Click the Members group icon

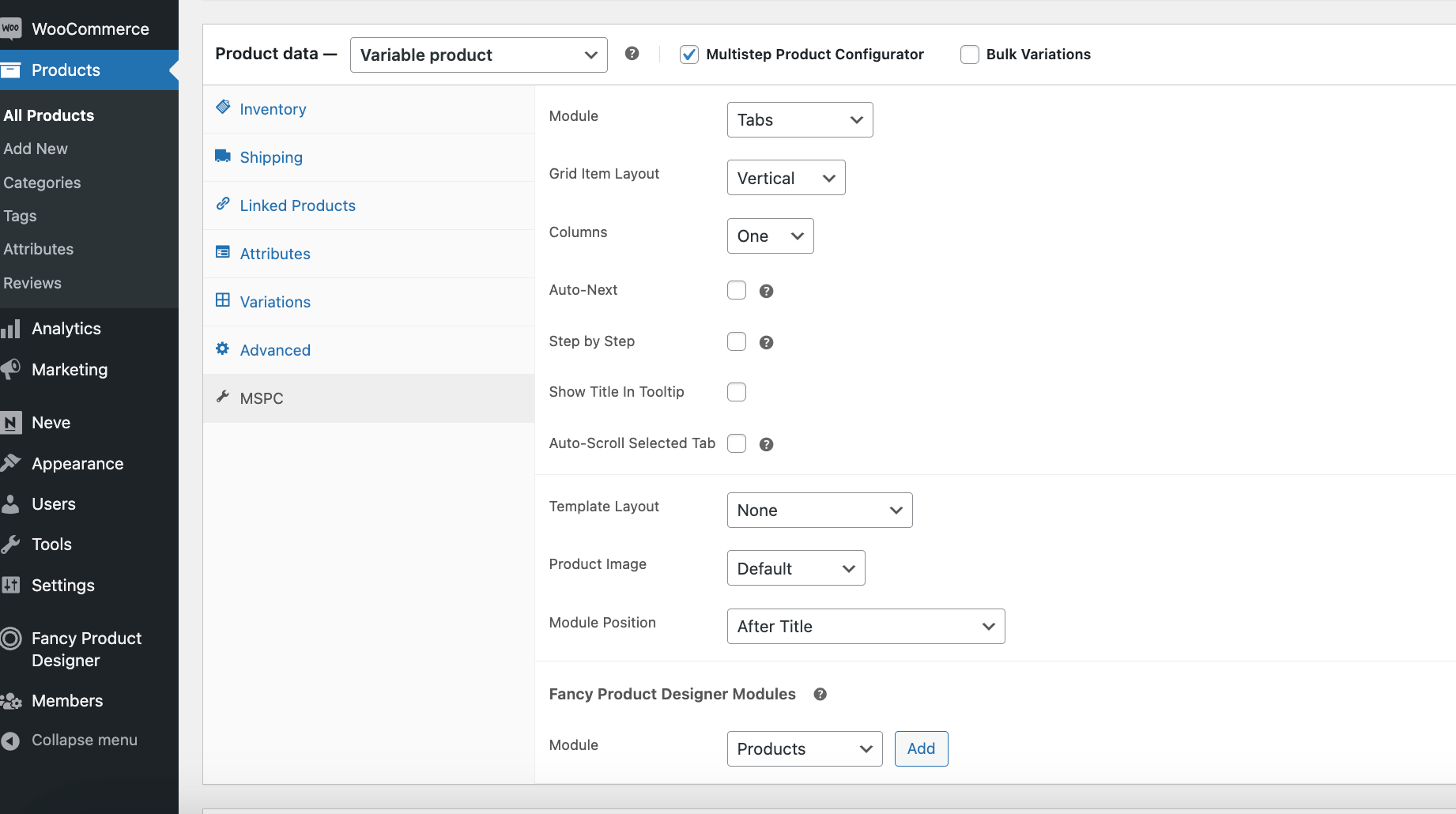pyautogui.click(x=11, y=701)
